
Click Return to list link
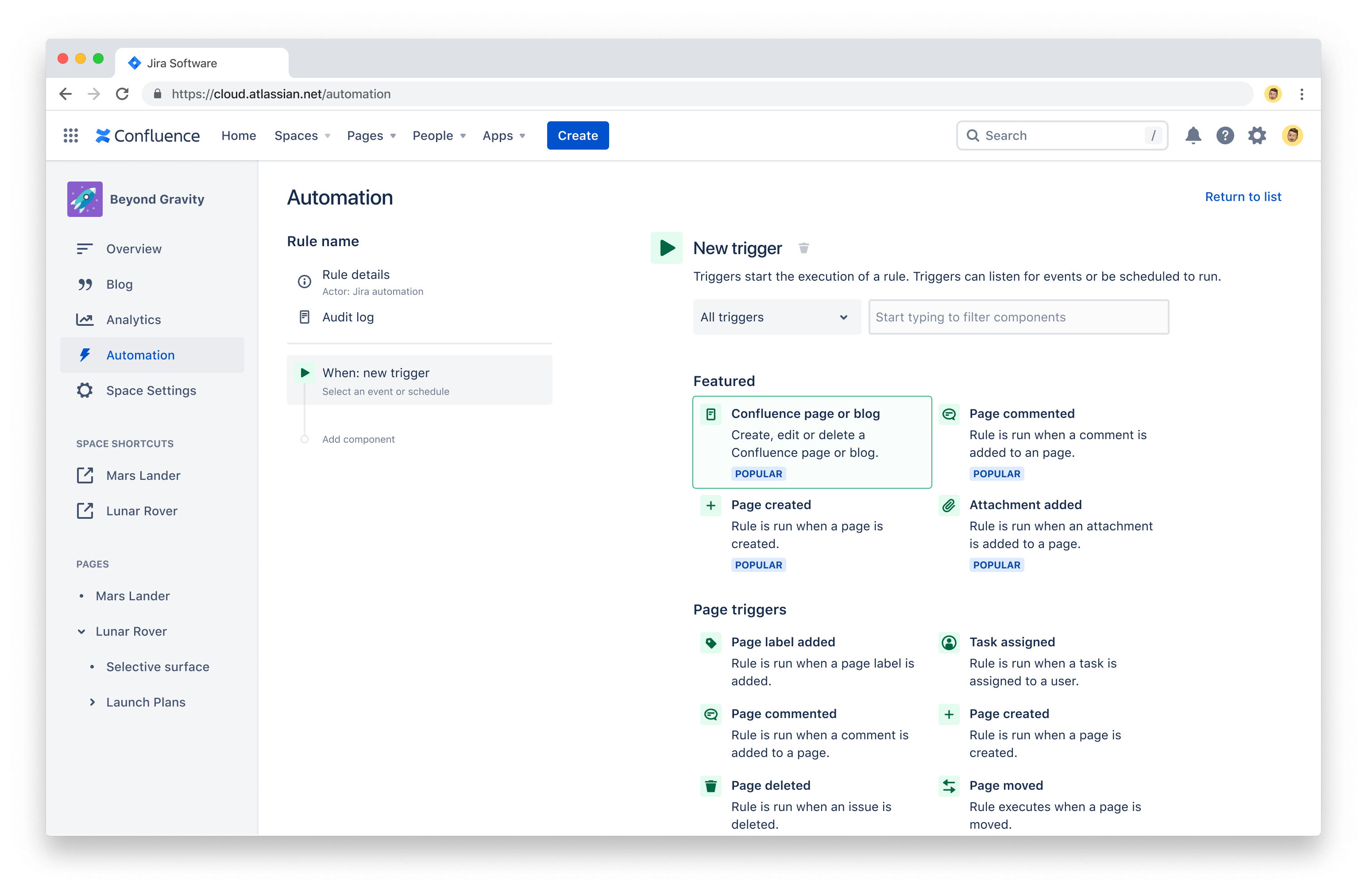[1243, 196]
